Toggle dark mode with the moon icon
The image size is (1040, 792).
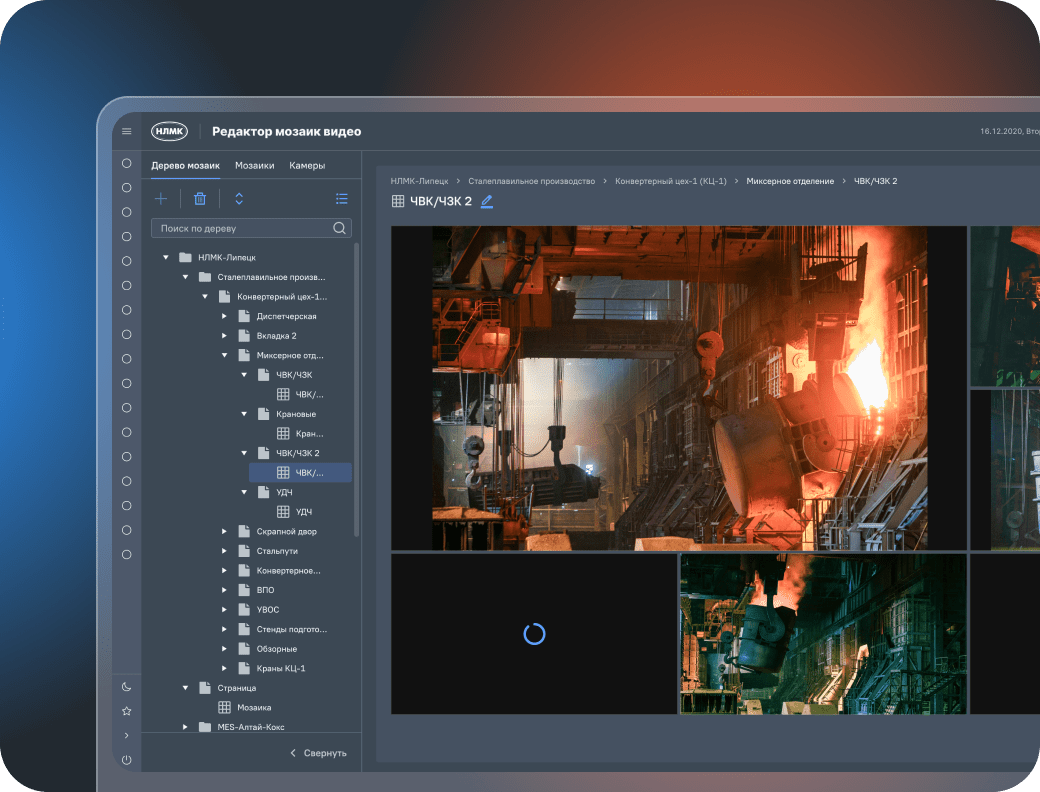click(126, 686)
